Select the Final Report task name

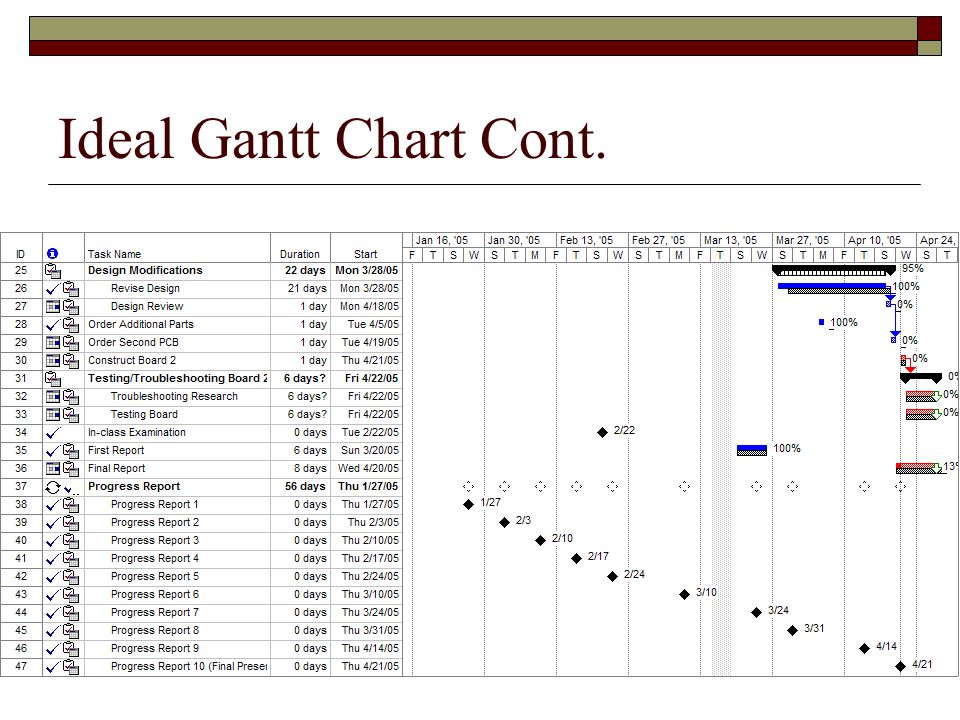click(x=117, y=469)
